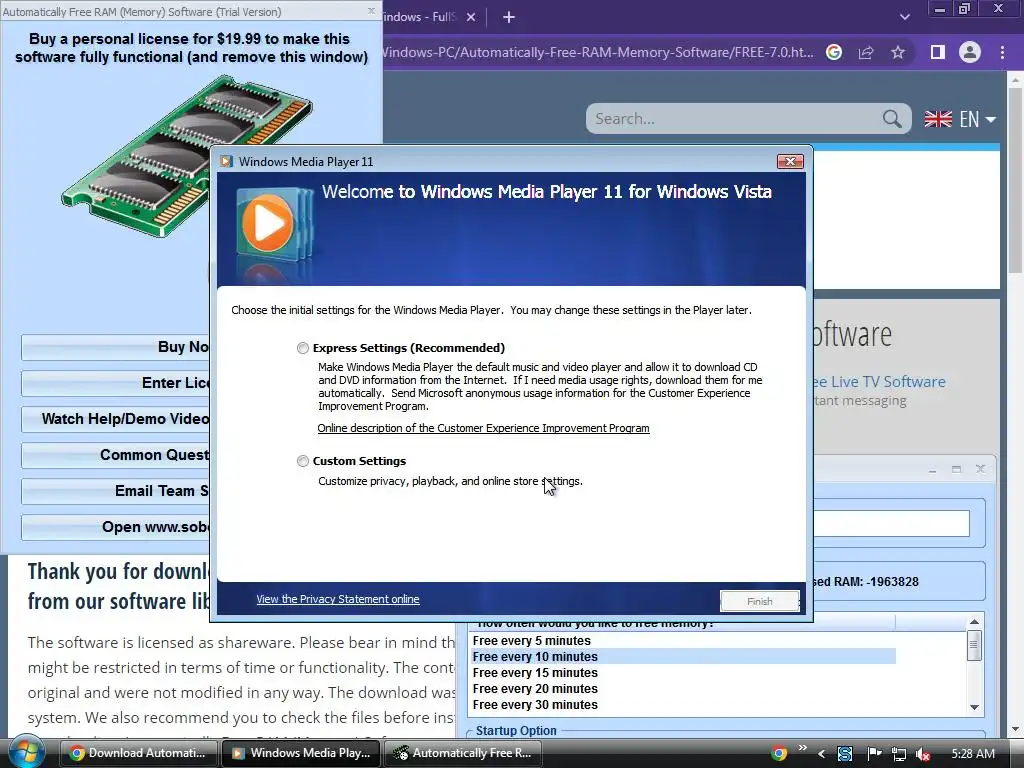
Task: Click the list scrollbar down arrow
Action: coord(974,707)
